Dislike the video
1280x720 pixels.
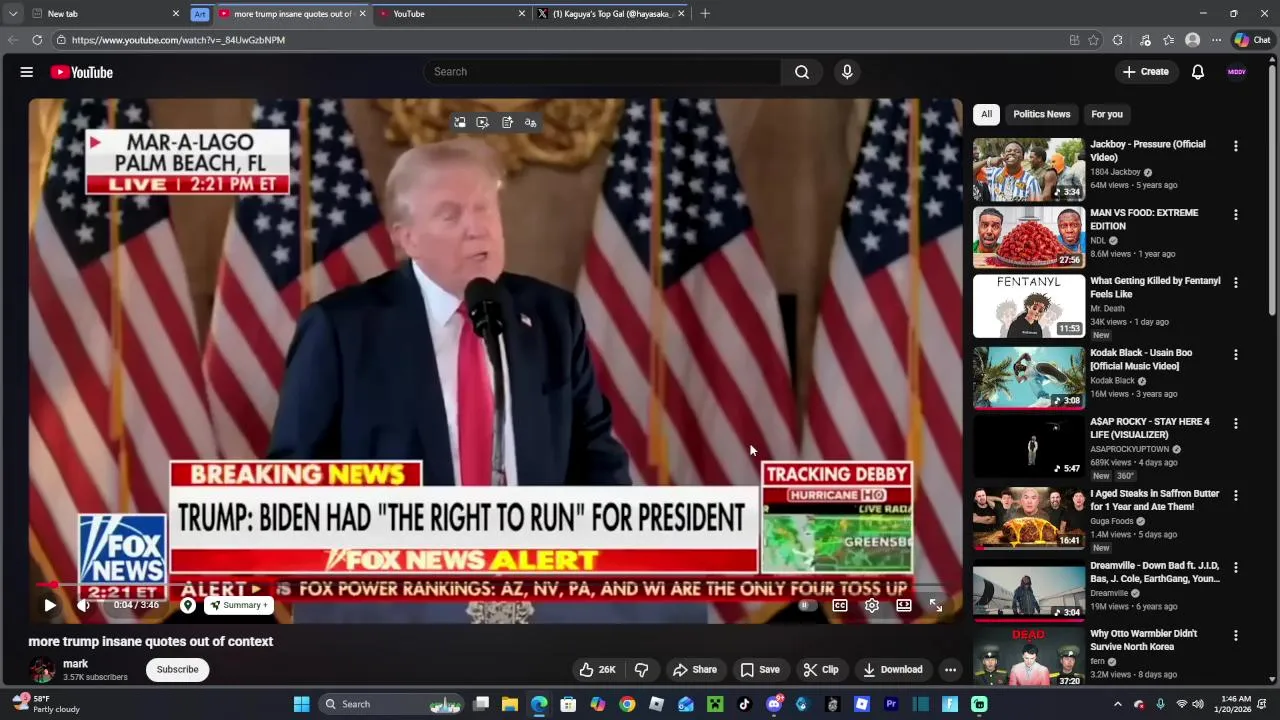(642, 670)
